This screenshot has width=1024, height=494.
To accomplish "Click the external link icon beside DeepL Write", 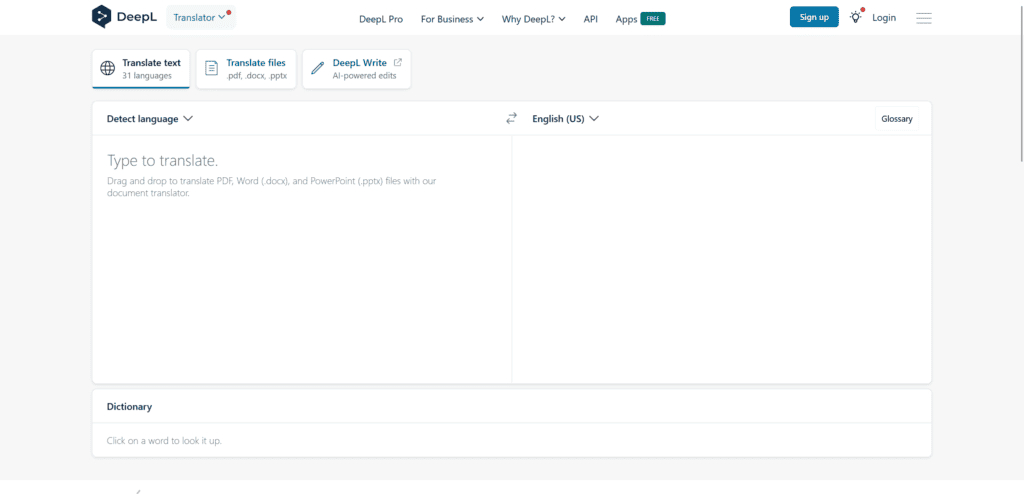I will coord(398,63).
